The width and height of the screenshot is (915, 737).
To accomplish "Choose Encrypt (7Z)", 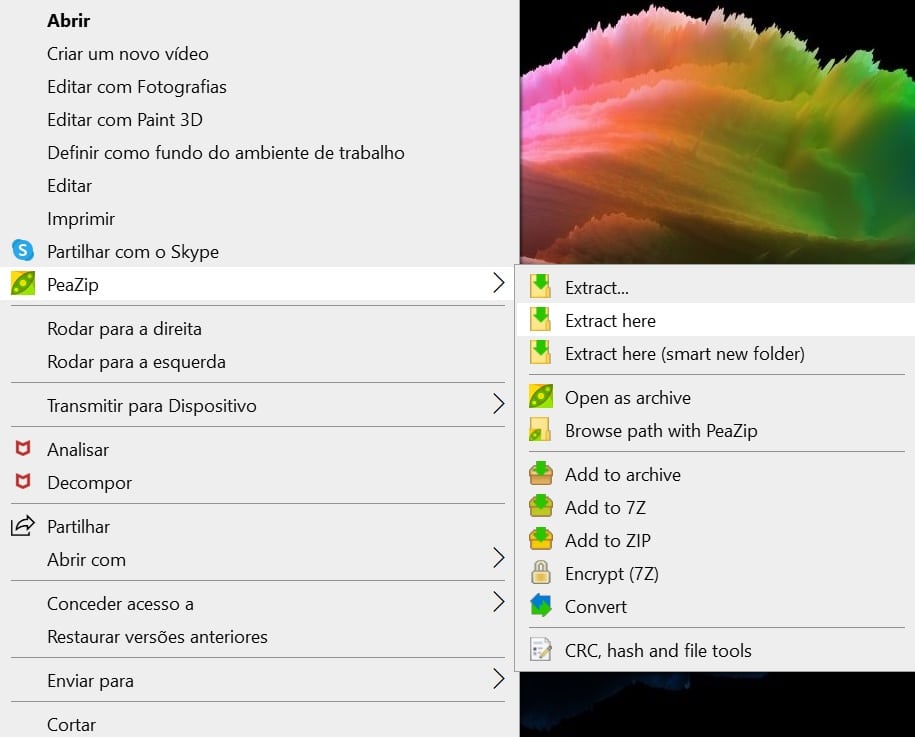I will [612, 574].
